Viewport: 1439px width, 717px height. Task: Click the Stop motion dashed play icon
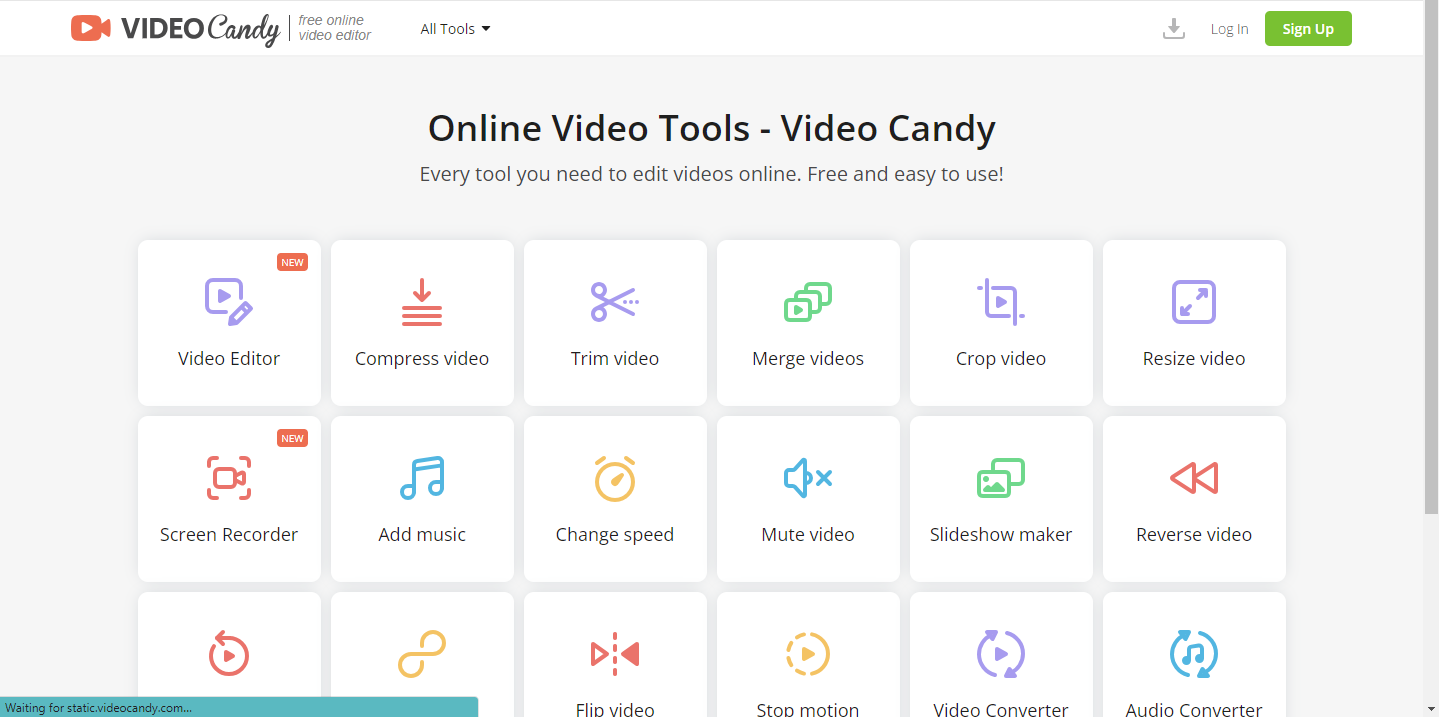(x=808, y=654)
